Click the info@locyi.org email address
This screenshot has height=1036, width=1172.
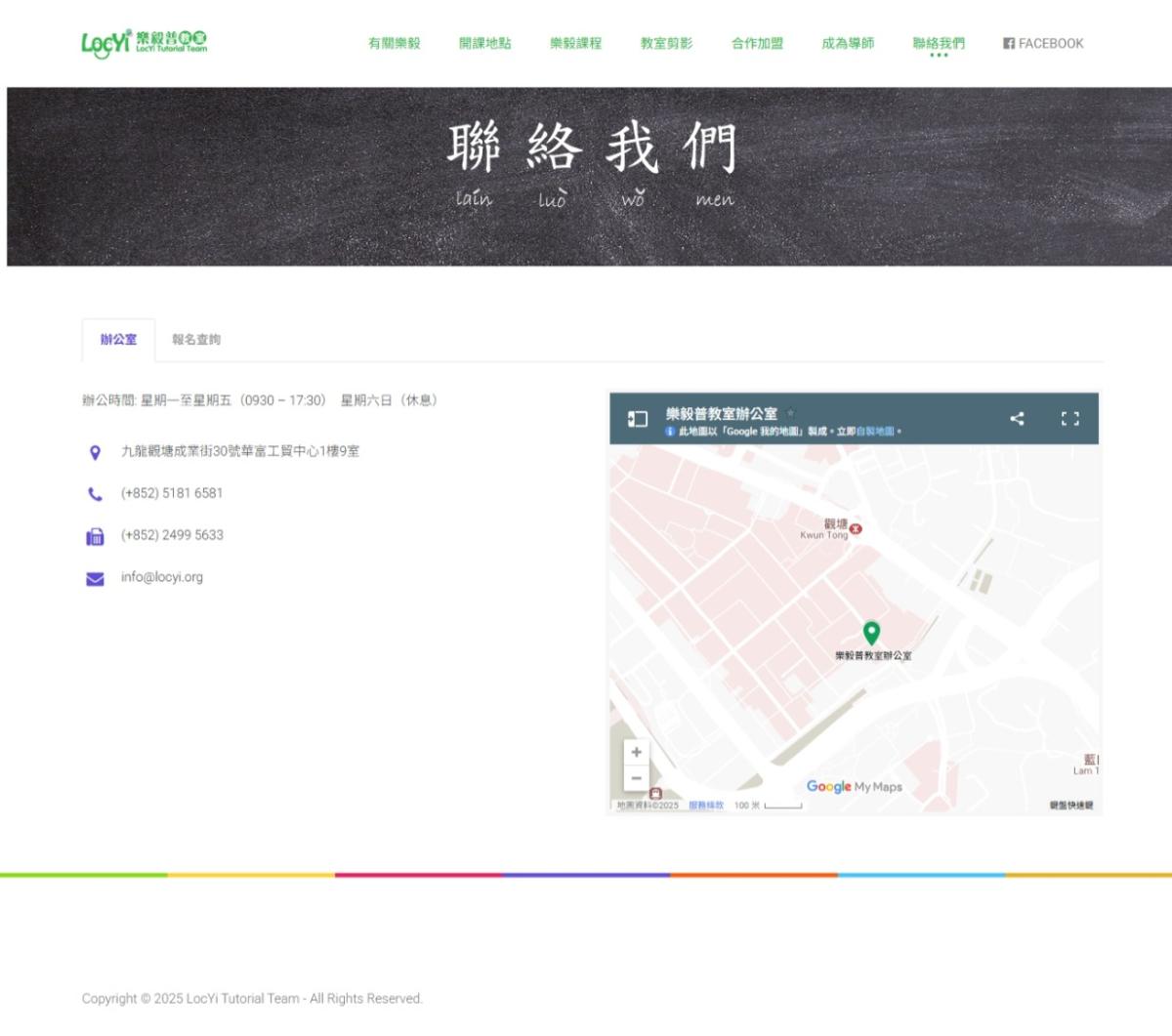(162, 577)
